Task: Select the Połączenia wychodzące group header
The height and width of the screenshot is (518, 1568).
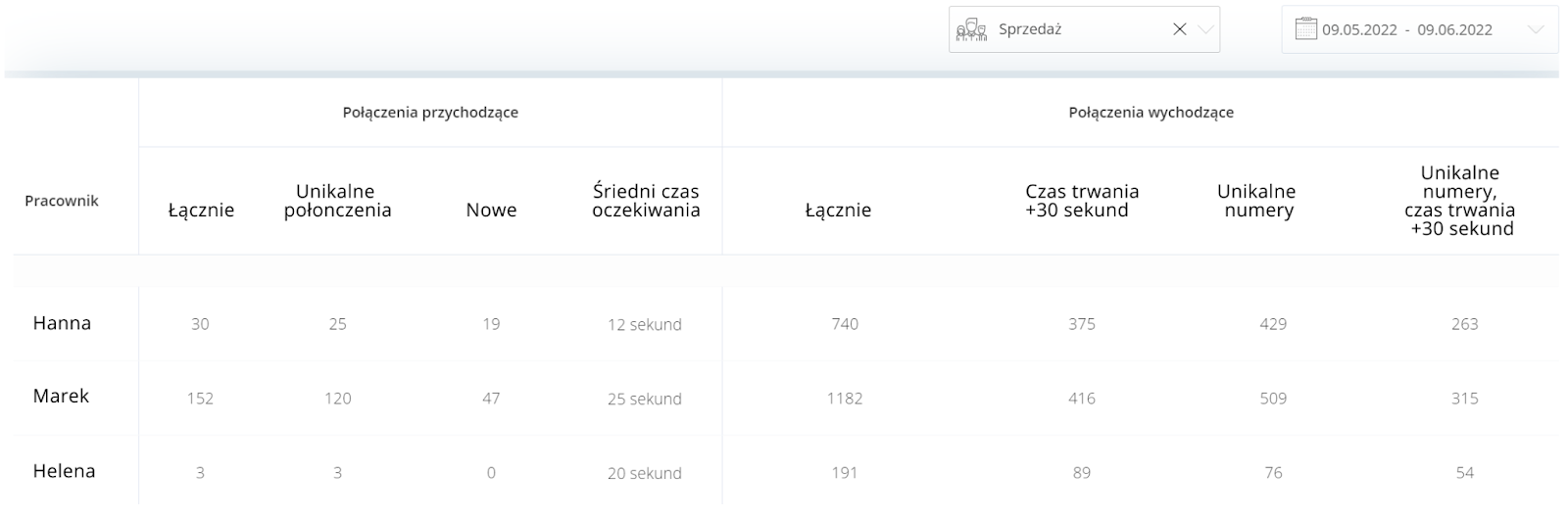Action: pyautogui.click(x=1151, y=113)
